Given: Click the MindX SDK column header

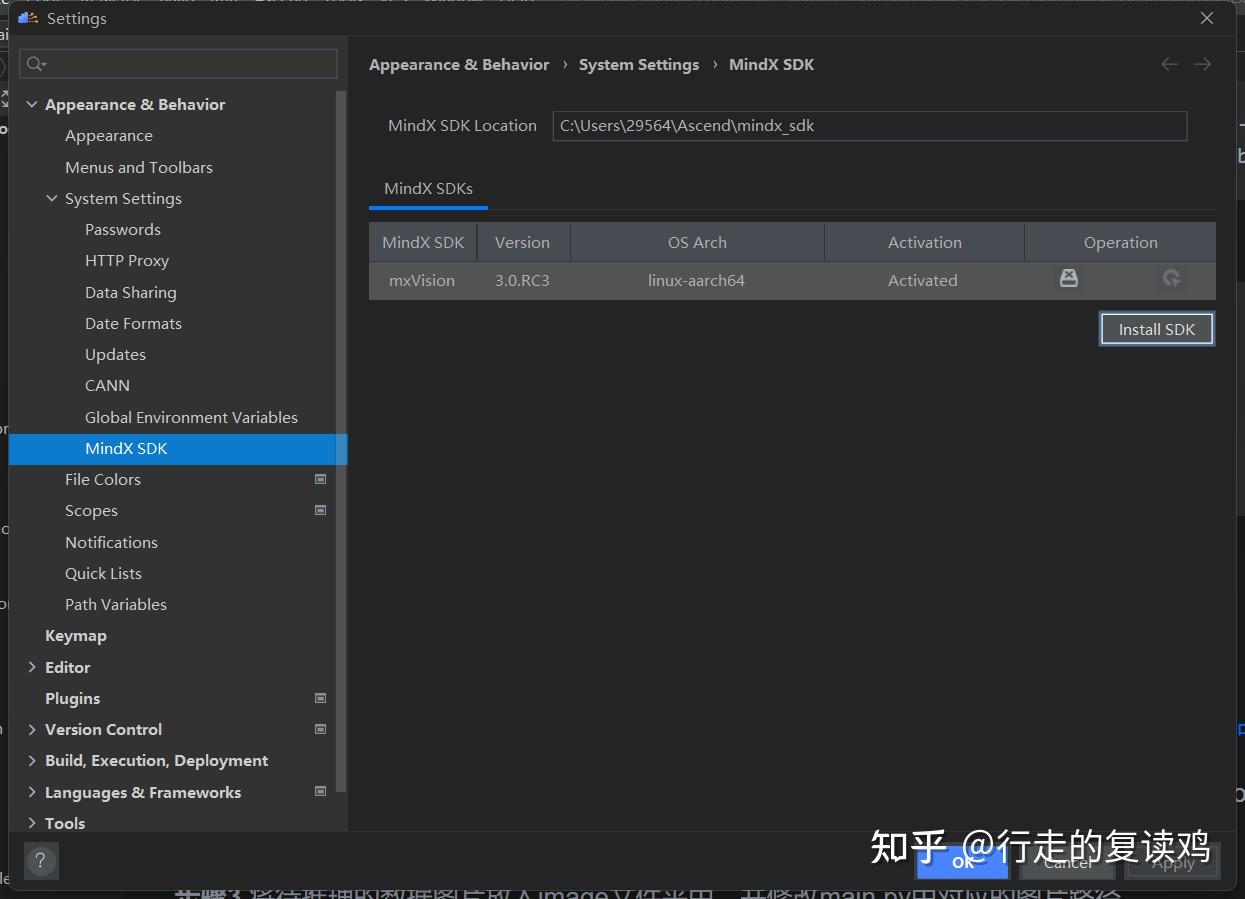Looking at the screenshot, I should (x=423, y=242).
